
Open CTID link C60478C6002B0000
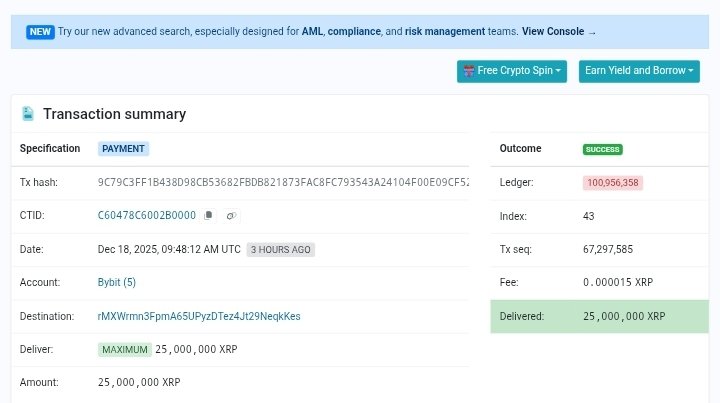coord(146,215)
